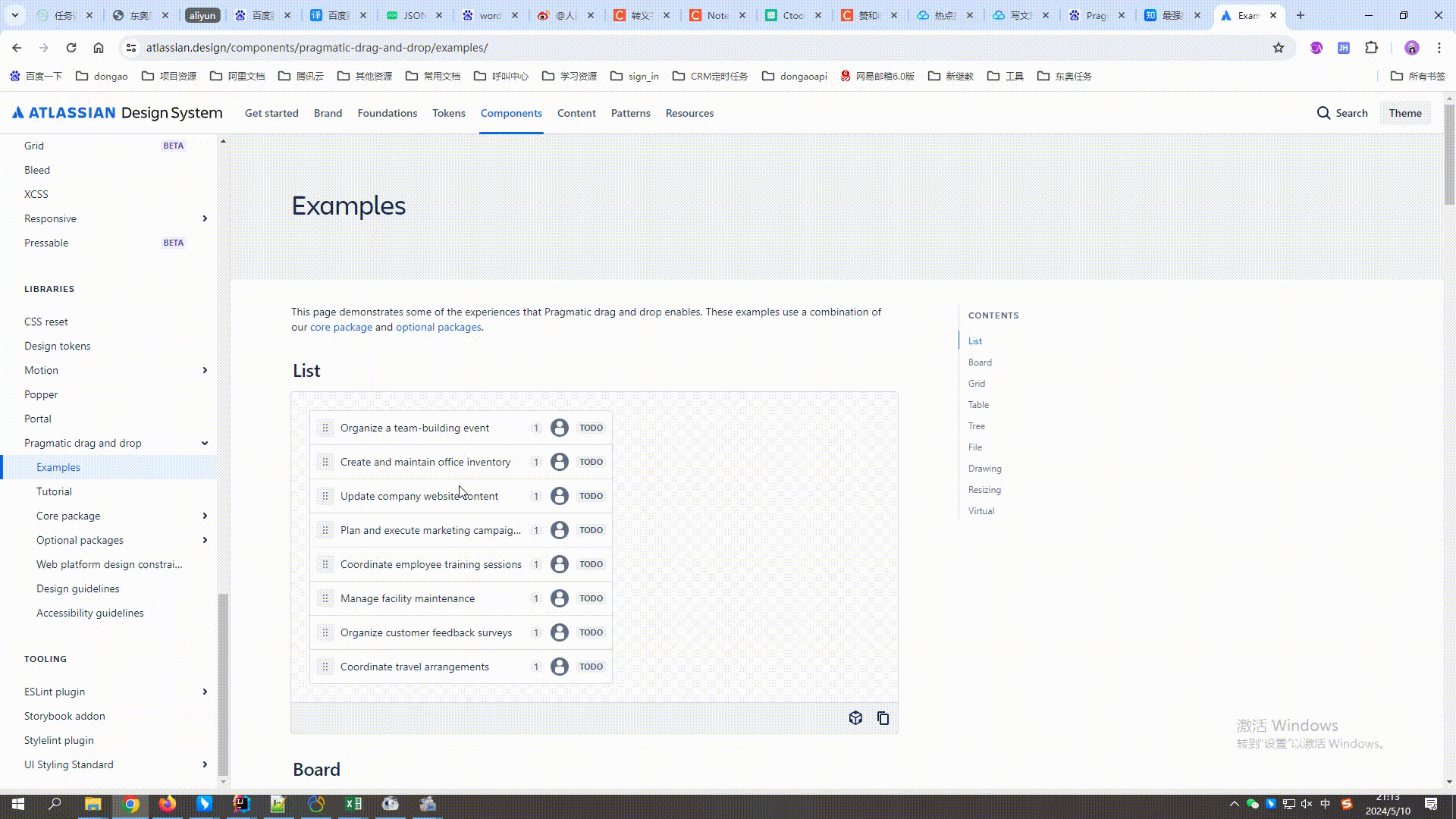Screen dimensions: 1456x819
Task: Click the Search button in top navigation bar
Action: (x=1343, y=112)
